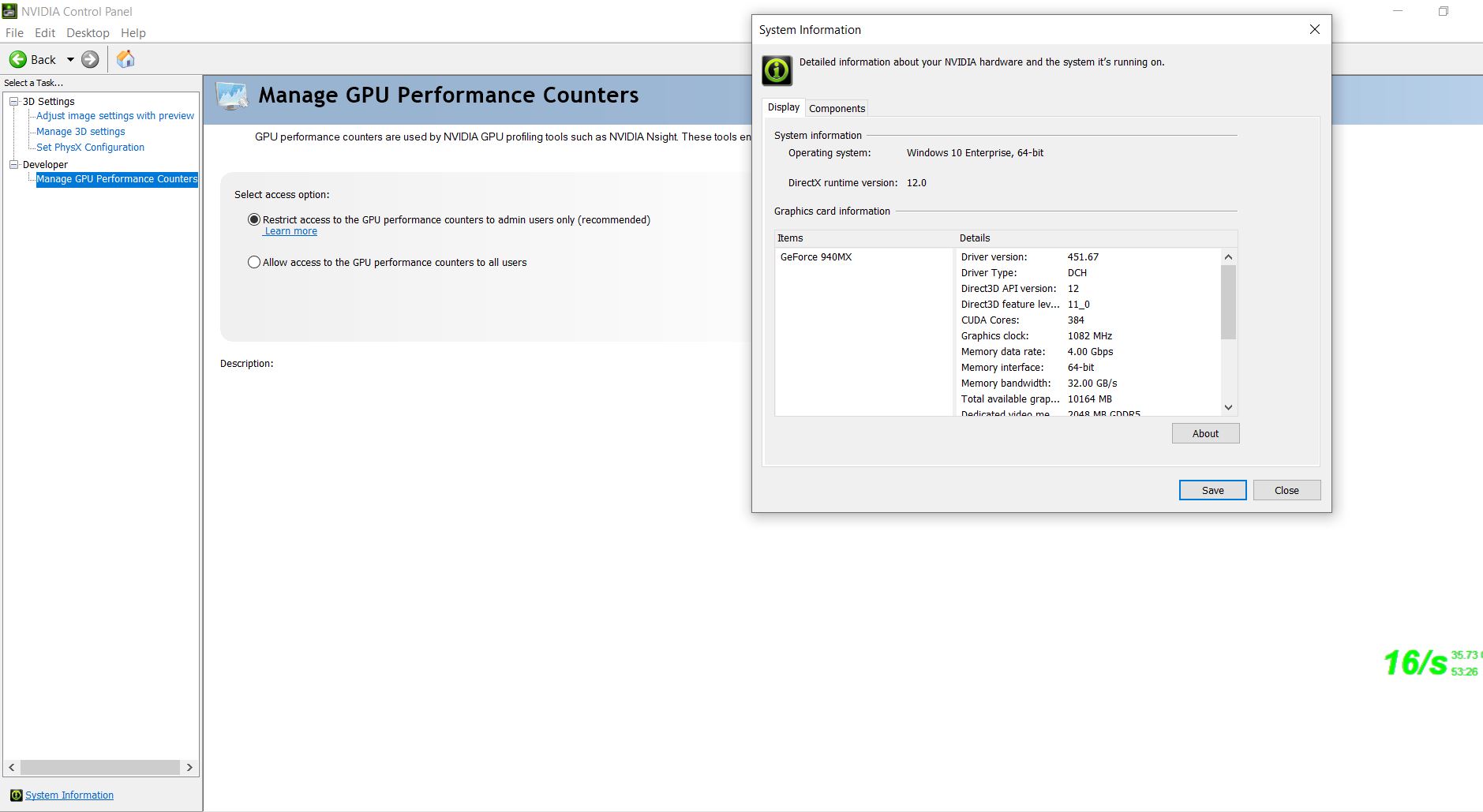
Task: Click the Home icon in toolbar
Action: pos(125,59)
